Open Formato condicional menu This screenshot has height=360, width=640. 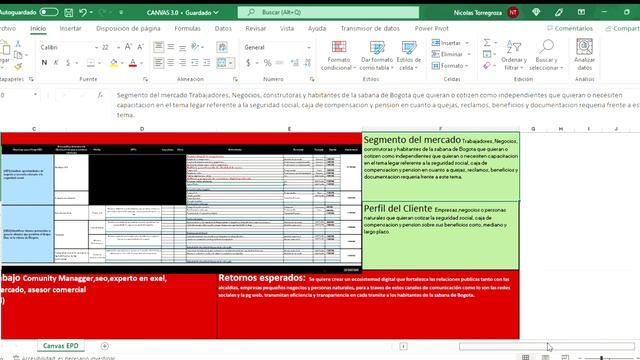tap(339, 56)
